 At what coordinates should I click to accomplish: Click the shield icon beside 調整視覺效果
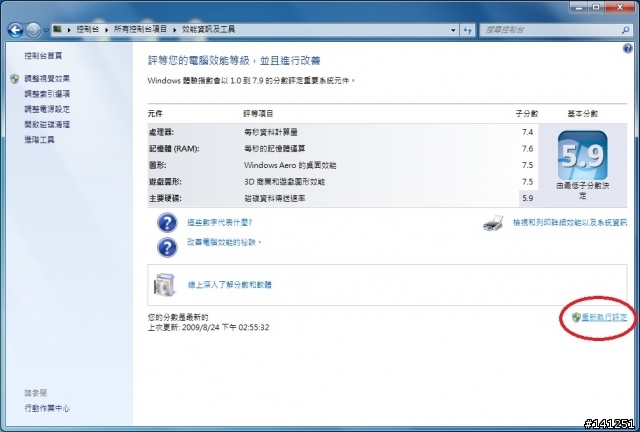click(15, 79)
